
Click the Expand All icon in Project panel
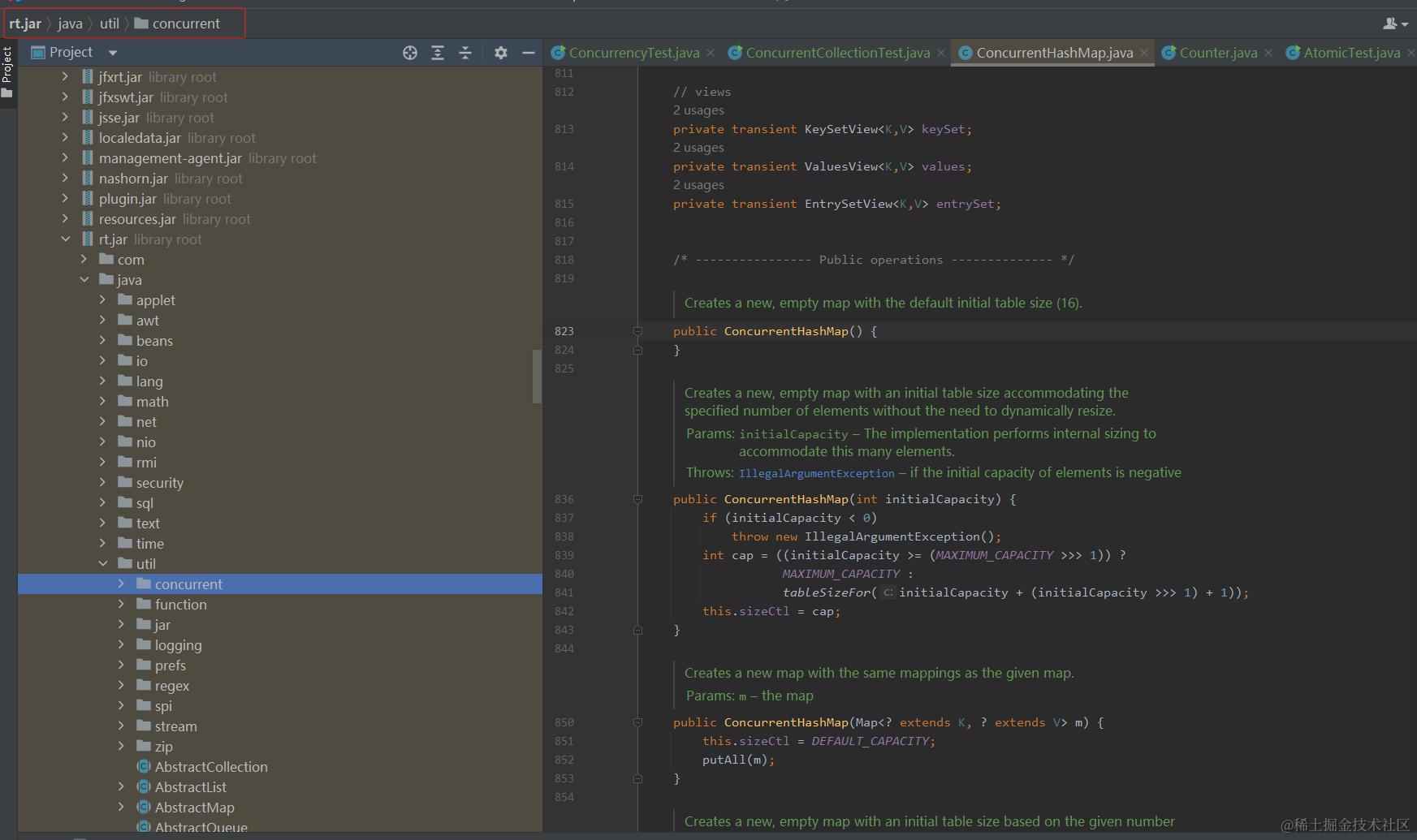[438, 53]
